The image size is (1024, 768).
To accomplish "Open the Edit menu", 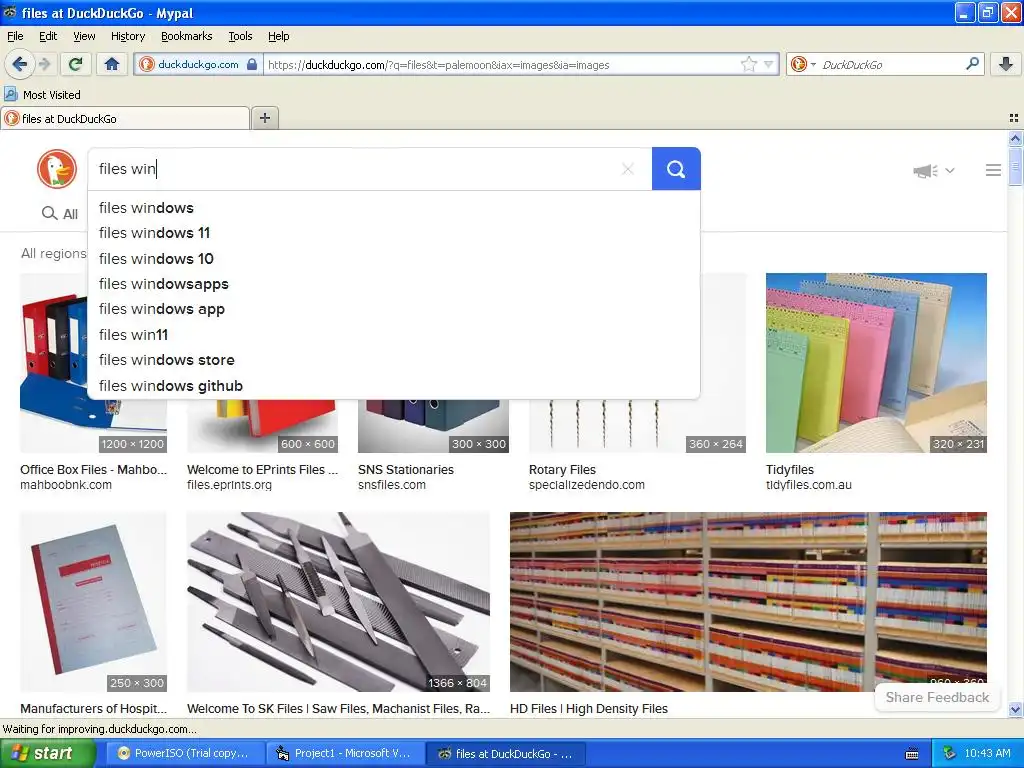I will (48, 36).
